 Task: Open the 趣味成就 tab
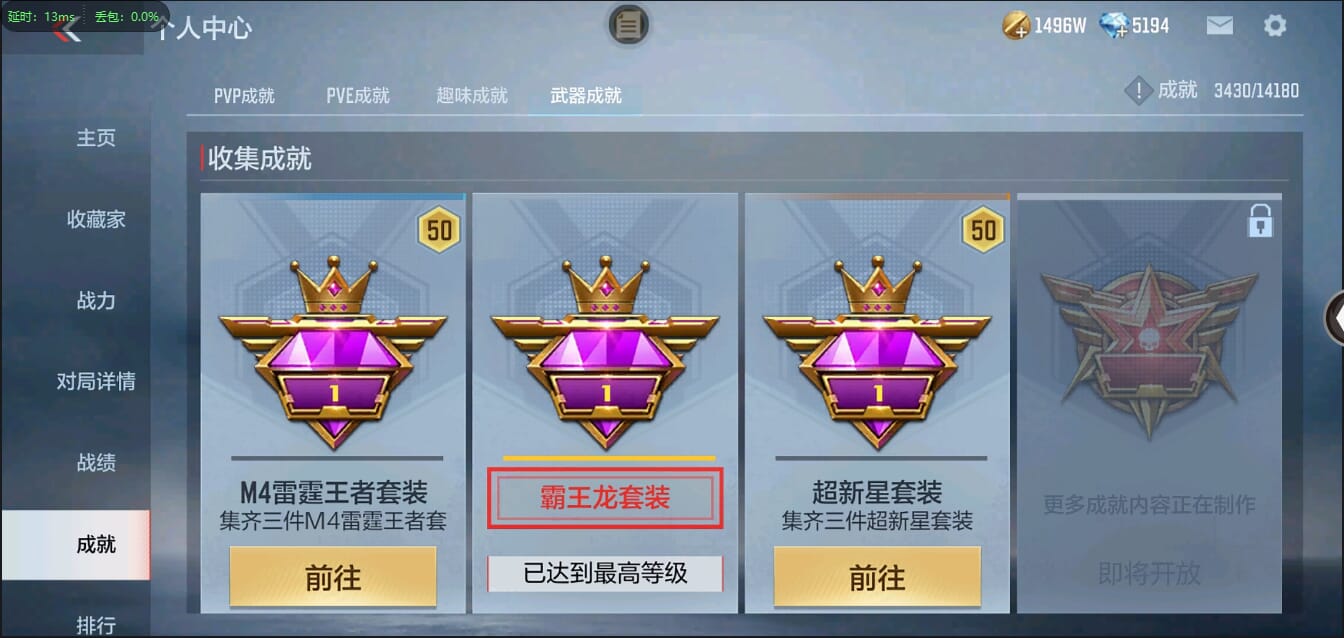(472, 96)
